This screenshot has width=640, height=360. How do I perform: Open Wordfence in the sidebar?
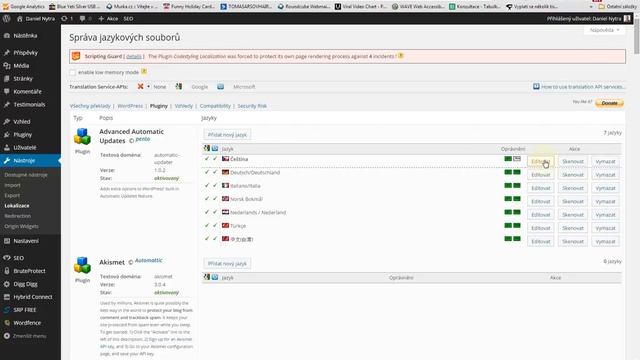click(x=27, y=323)
